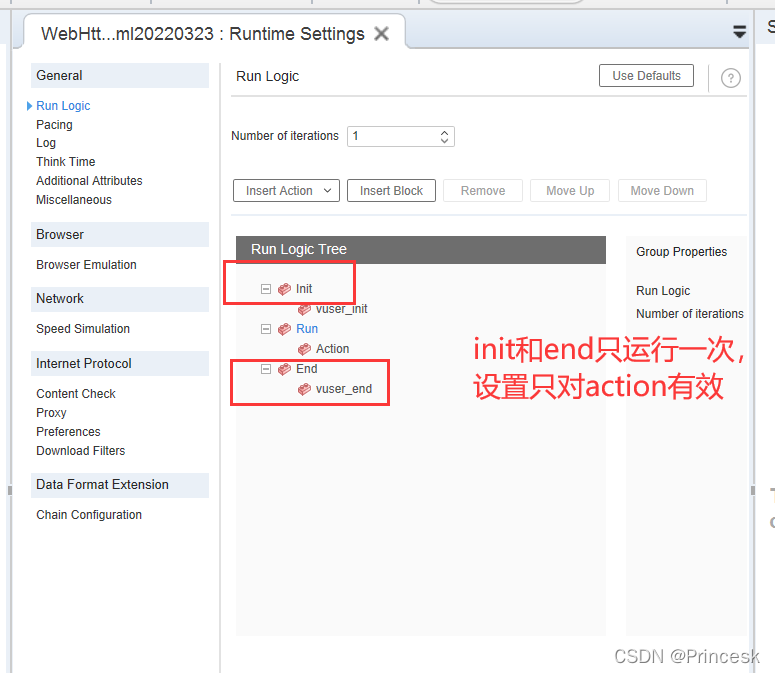Screen dimensions: 775x673
Task: Open Preferences under Internet Protocol
Action: point(68,432)
